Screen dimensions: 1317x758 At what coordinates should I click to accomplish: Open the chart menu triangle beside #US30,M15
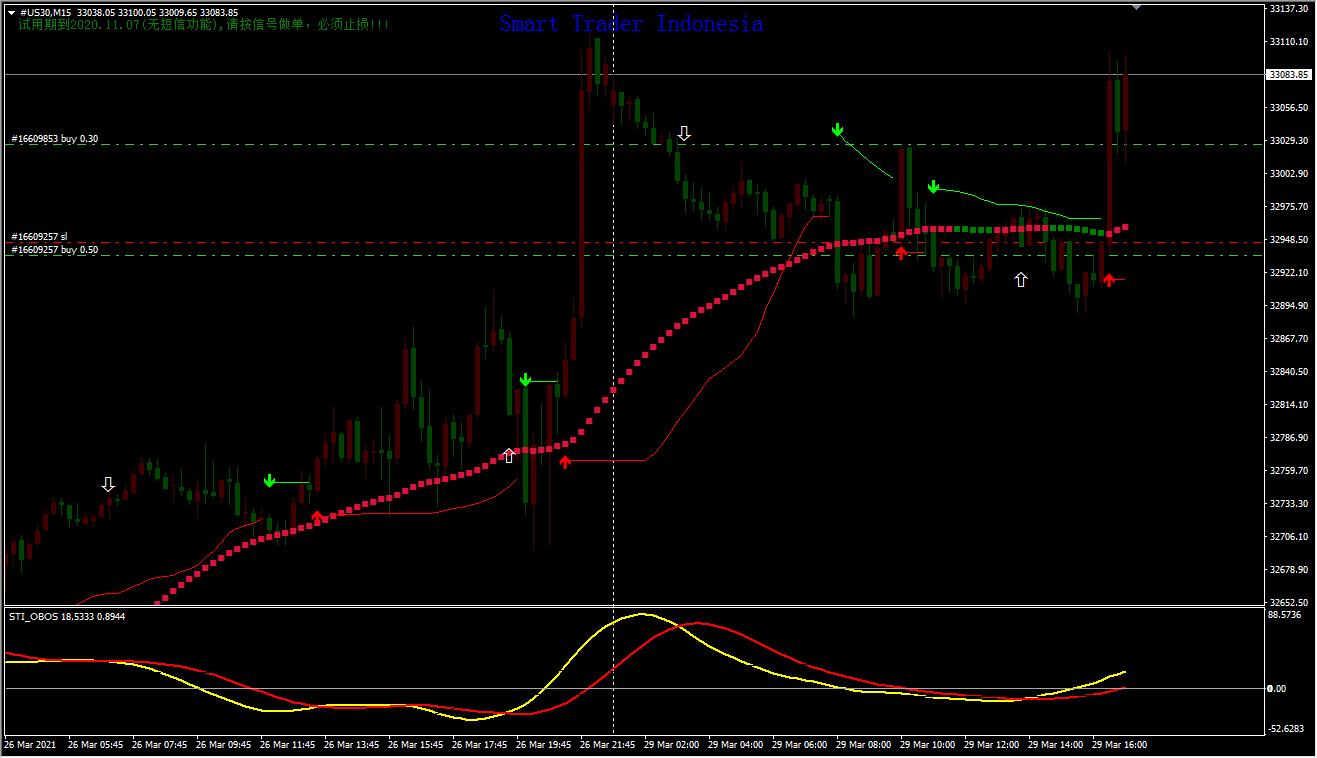coord(11,12)
